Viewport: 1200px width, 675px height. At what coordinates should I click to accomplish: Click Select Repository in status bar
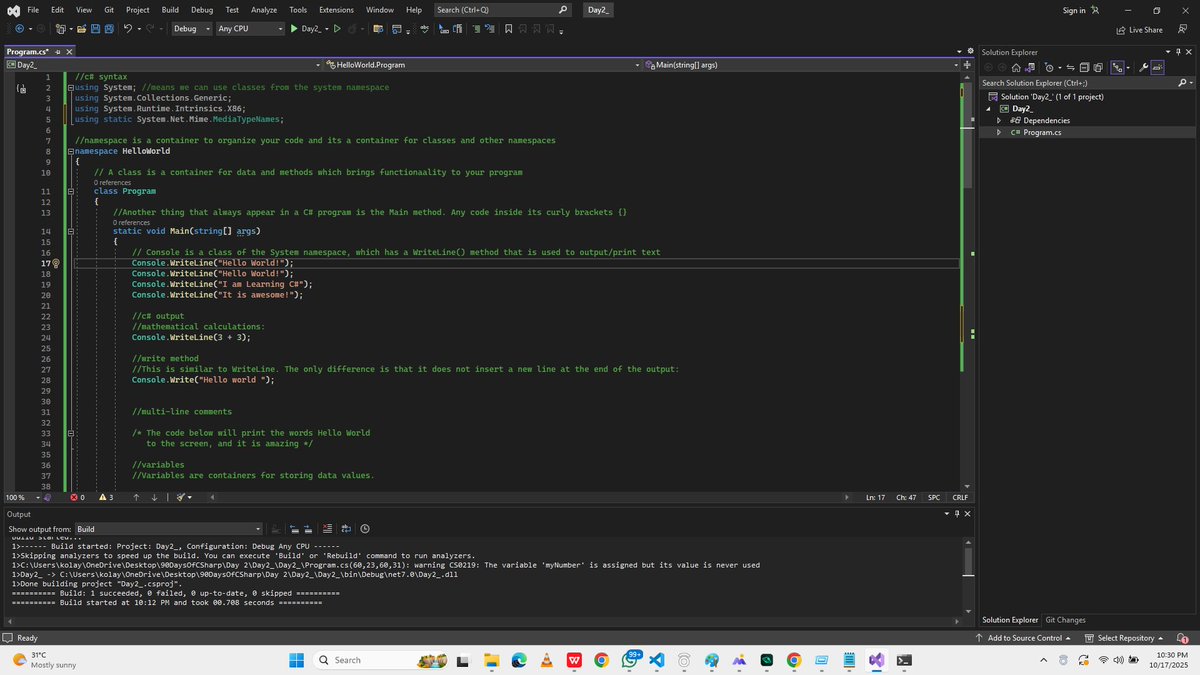click(x=1124, y=638)
